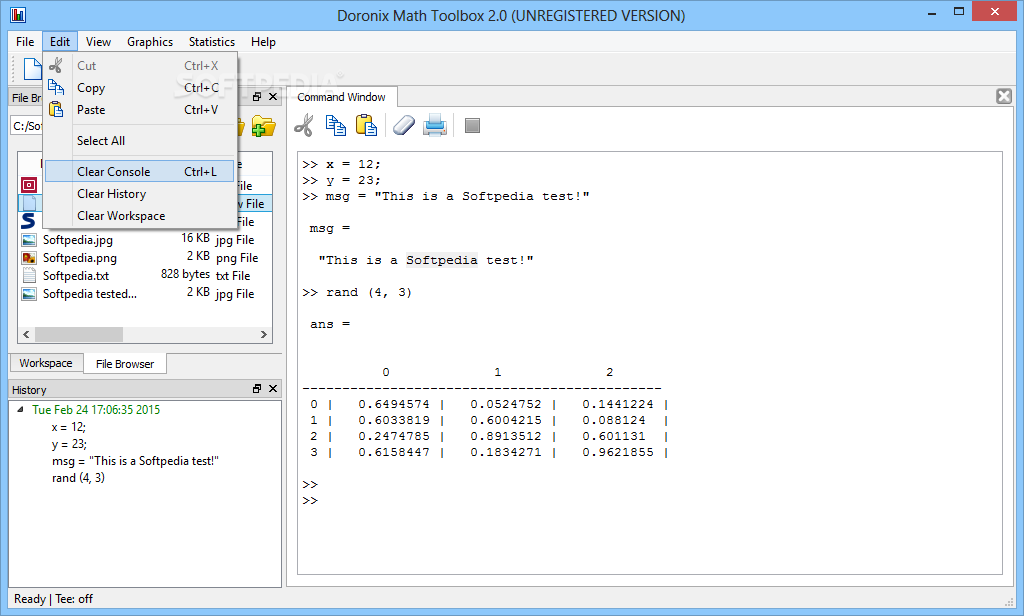Select Softpedia tested... file name
This screenshot has width=1024, height=616.
[x=89, y=294]
